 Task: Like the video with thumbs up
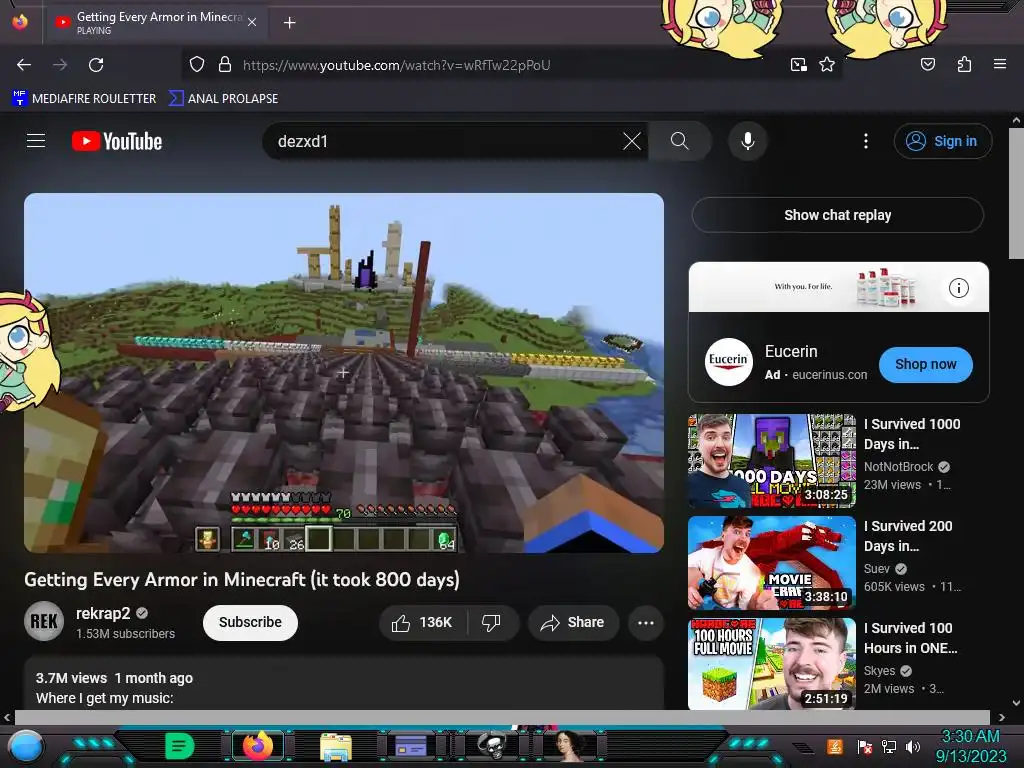click(x=422, y=623)
